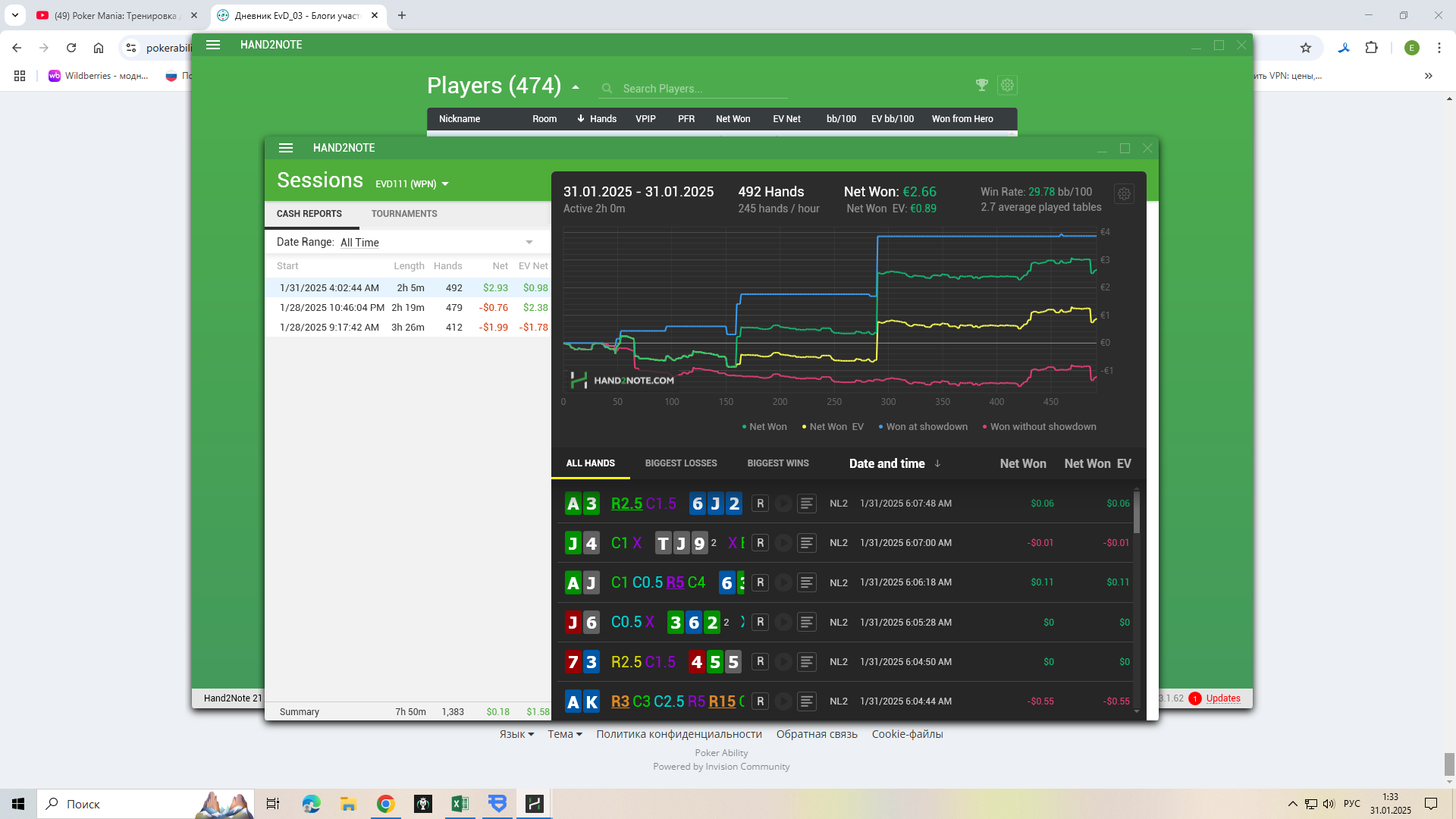
Task: Toggle Net Won line in legend
Action: tap(764, 427)
